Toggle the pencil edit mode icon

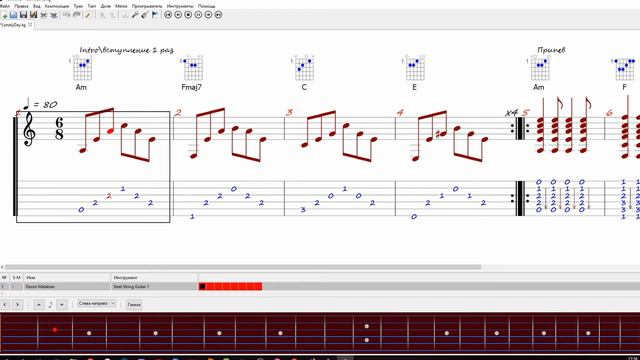(x=88, y=15)
